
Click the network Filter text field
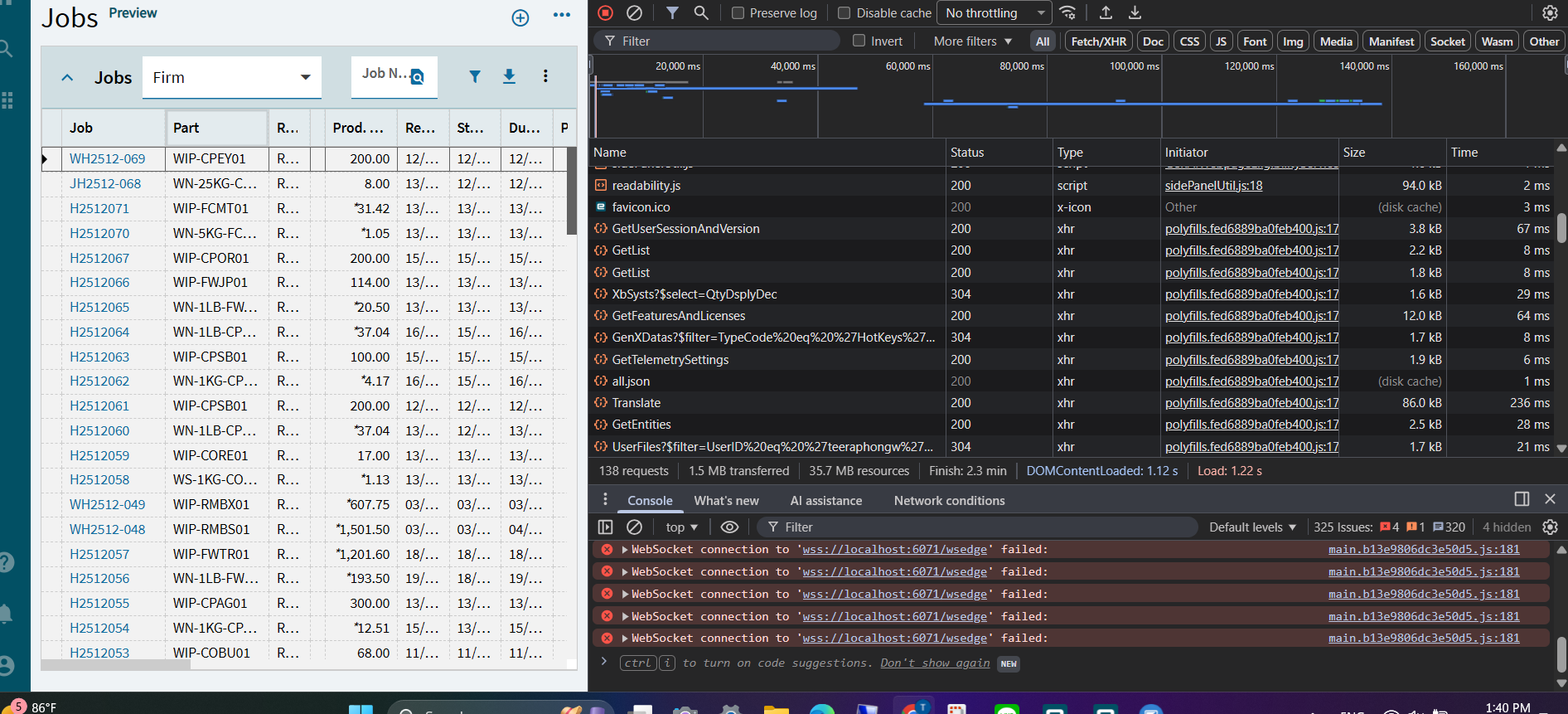click(721, 41)
